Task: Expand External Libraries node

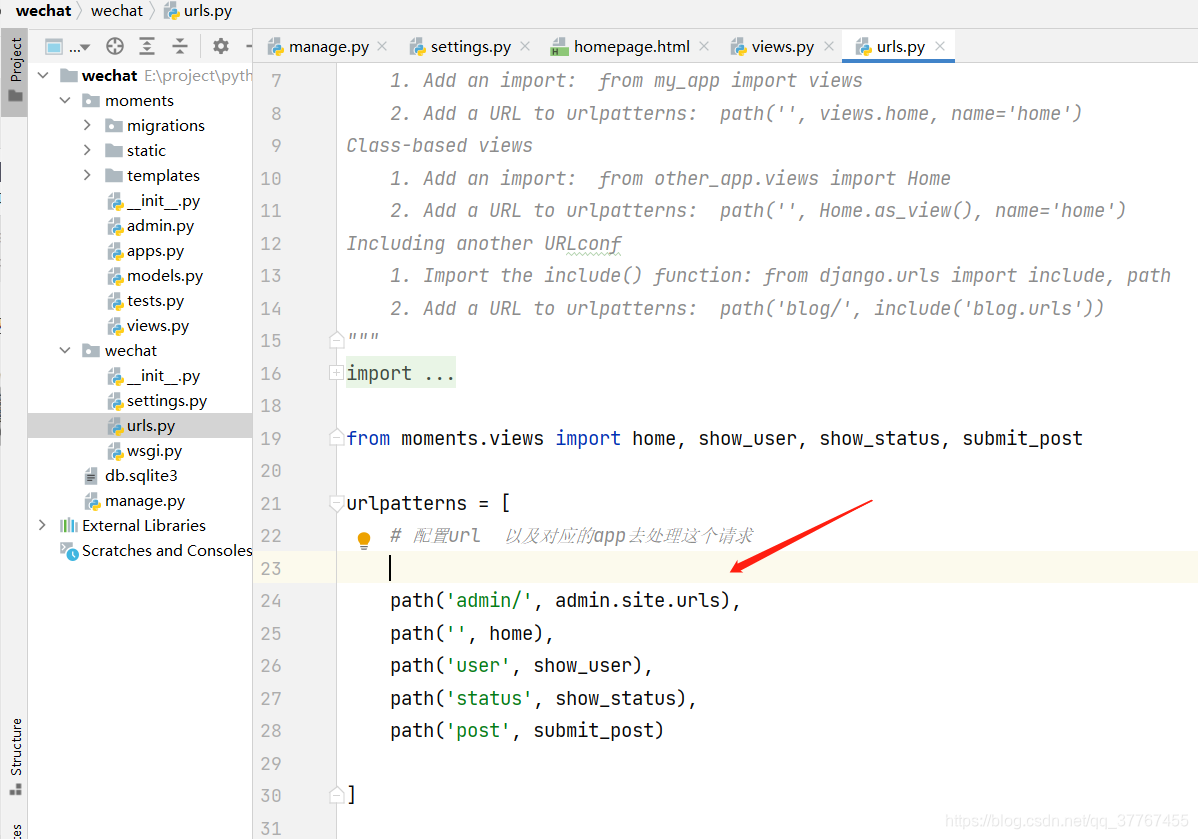Action: (x=43, y=525)
